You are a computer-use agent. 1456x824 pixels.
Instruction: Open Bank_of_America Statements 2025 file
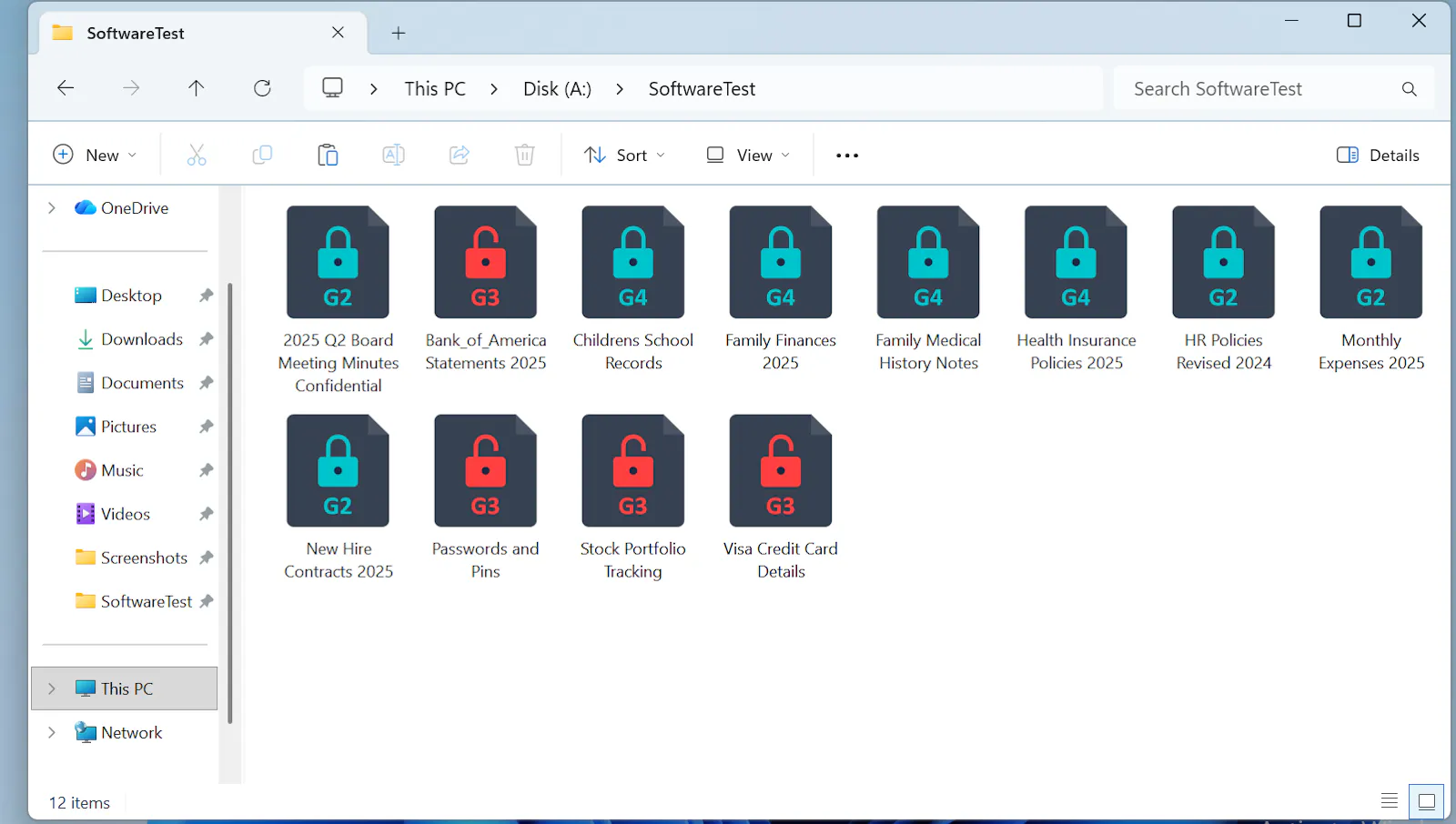point(485,288)
